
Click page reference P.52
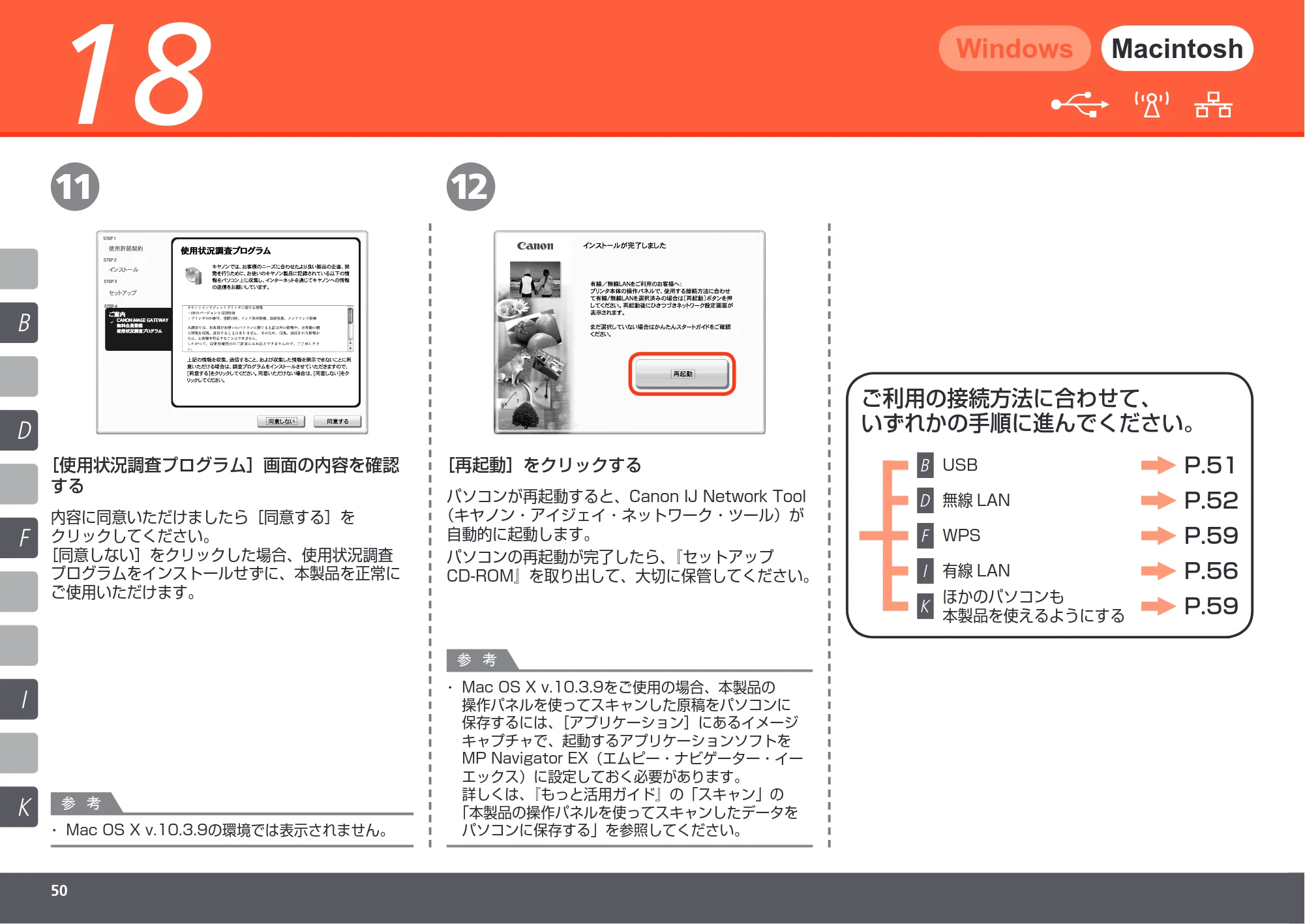(1210, 501)
